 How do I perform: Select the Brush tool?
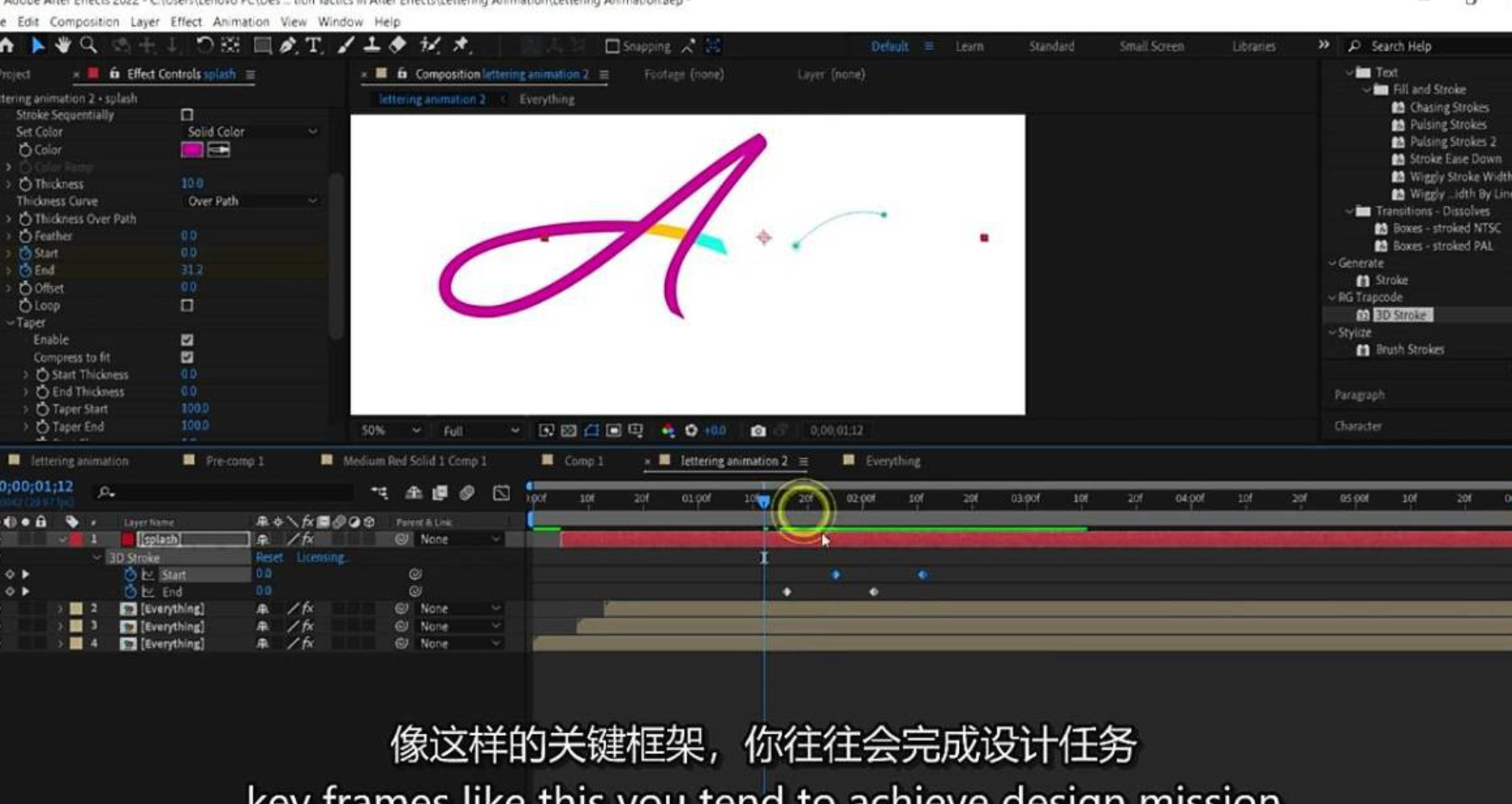click(x=346, y=46)
